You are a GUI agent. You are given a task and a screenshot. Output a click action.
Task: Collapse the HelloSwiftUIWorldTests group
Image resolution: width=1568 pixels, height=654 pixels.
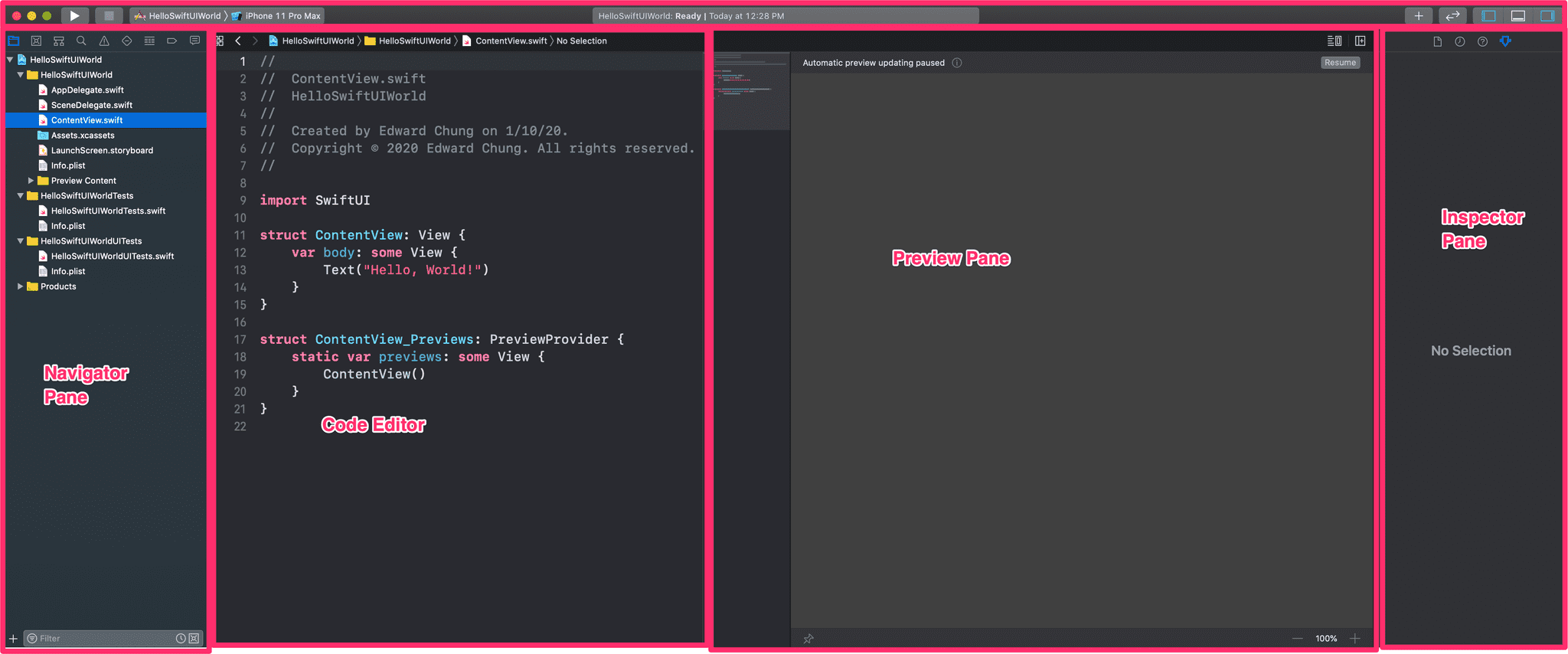pyautogui.click(x=21, y=195)
